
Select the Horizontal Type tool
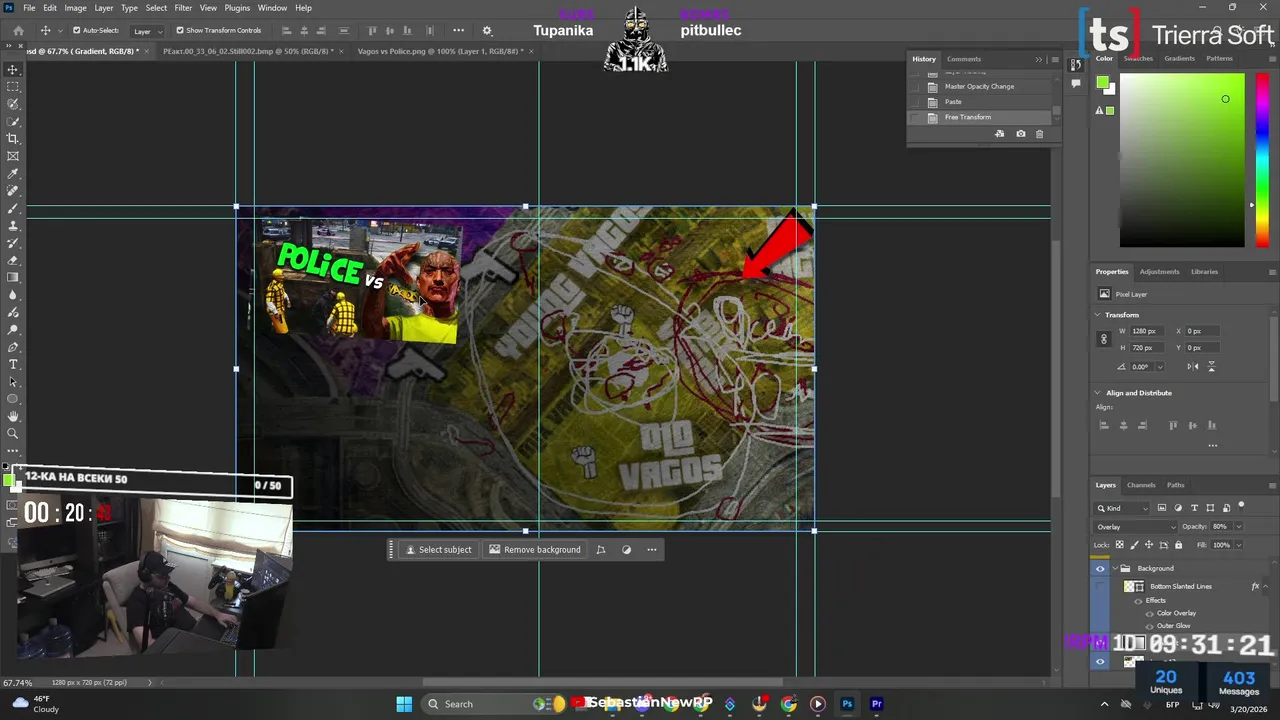coord(13,364)
